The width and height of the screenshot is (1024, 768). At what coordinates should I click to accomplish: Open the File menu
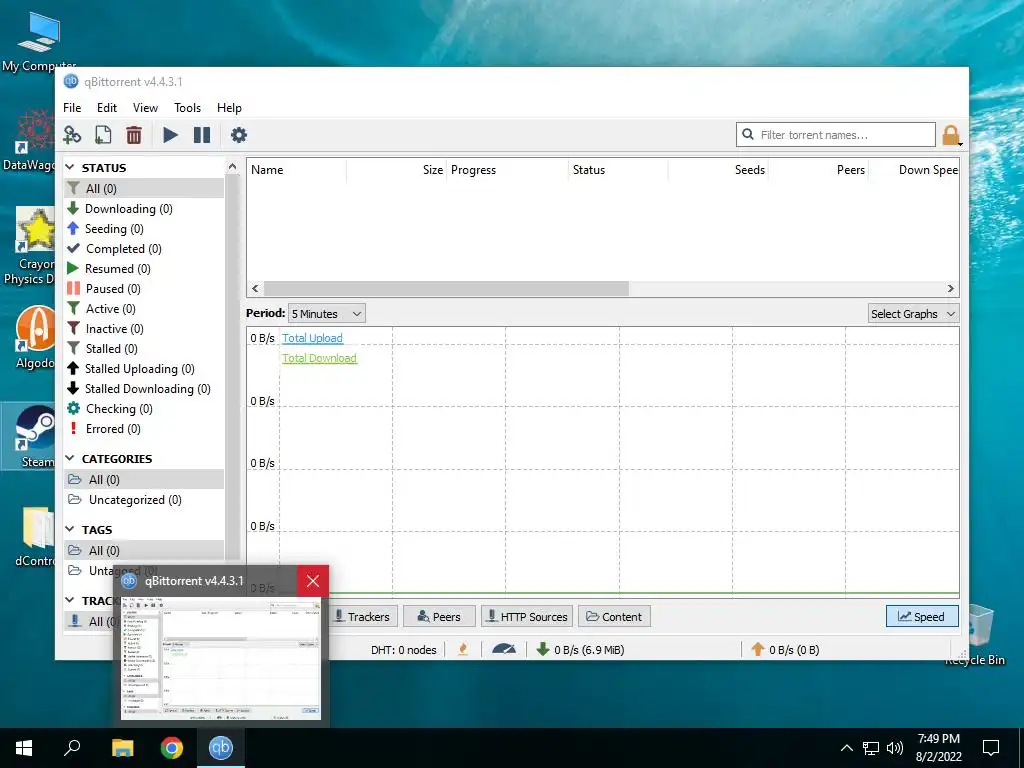72,108
